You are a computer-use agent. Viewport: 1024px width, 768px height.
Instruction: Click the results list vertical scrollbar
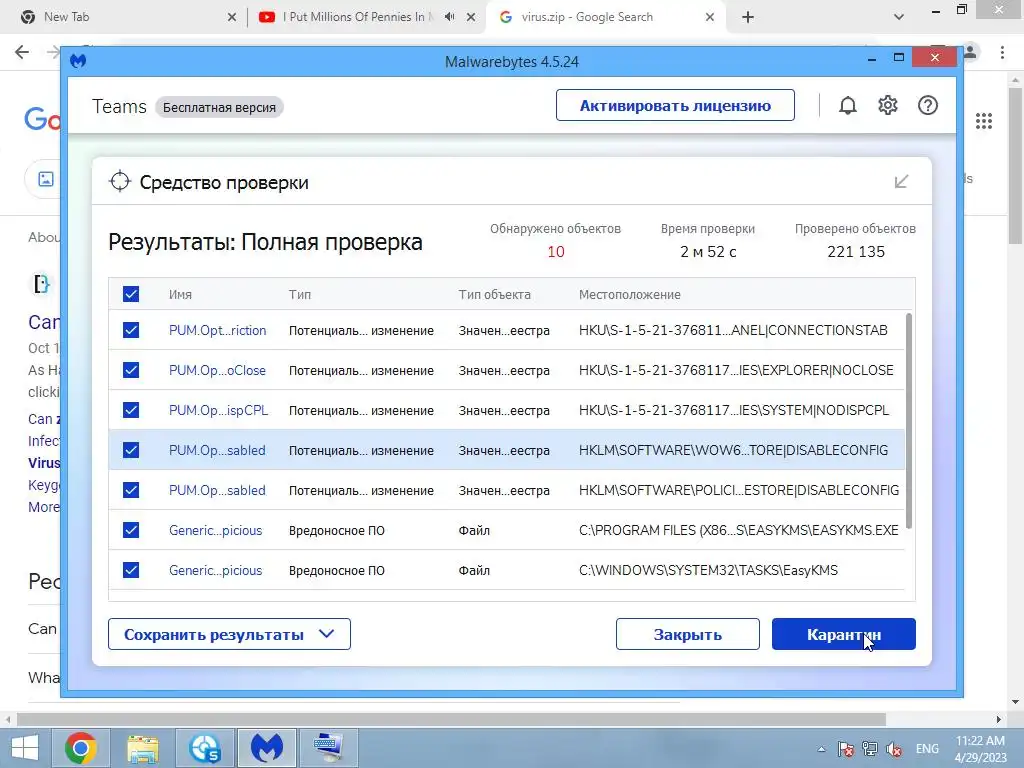click(909, 422)
